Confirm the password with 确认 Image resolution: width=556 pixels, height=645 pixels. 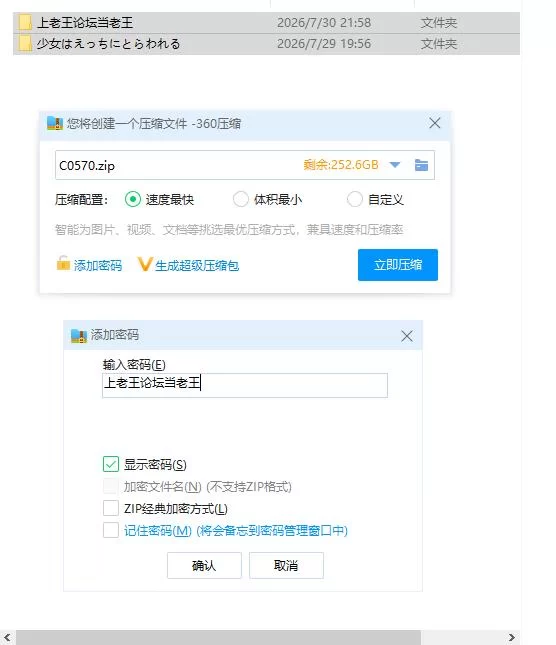[204, 566]
